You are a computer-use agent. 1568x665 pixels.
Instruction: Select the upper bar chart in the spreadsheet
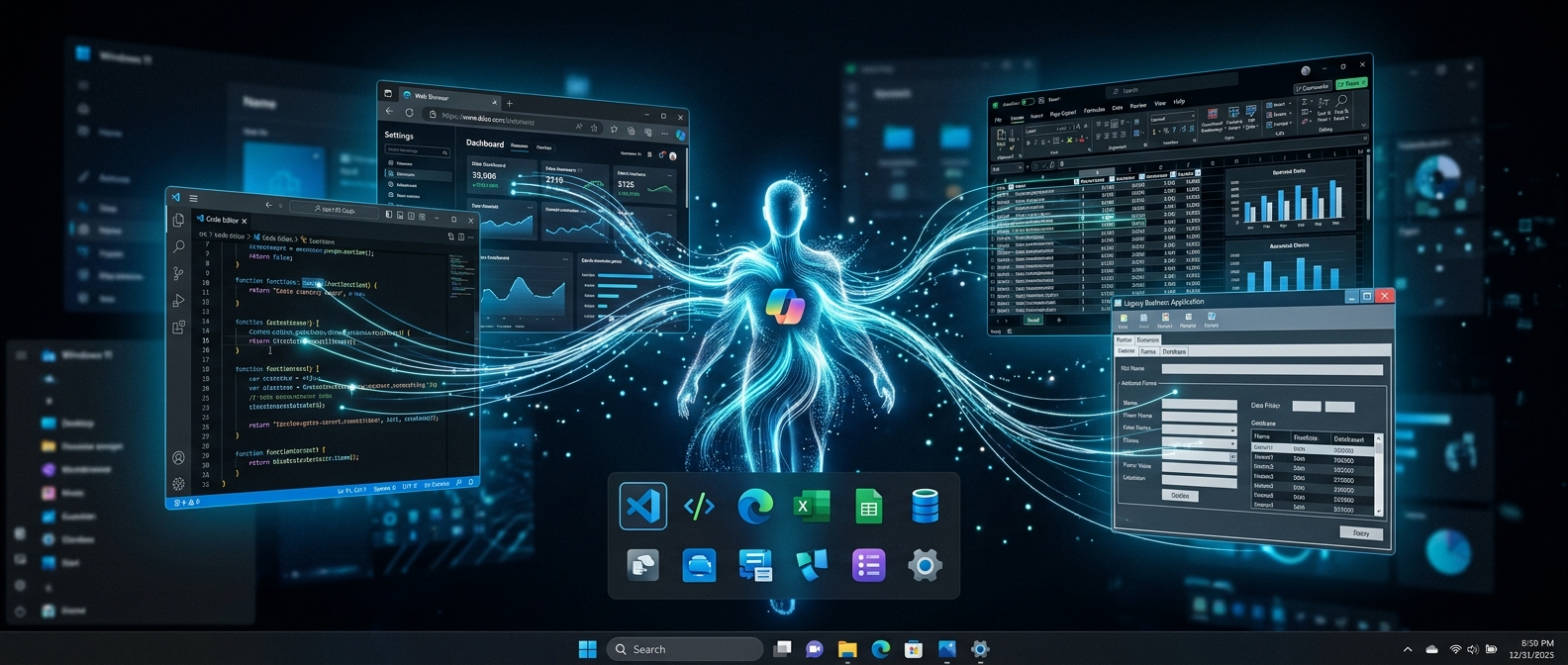point(1291,198)
